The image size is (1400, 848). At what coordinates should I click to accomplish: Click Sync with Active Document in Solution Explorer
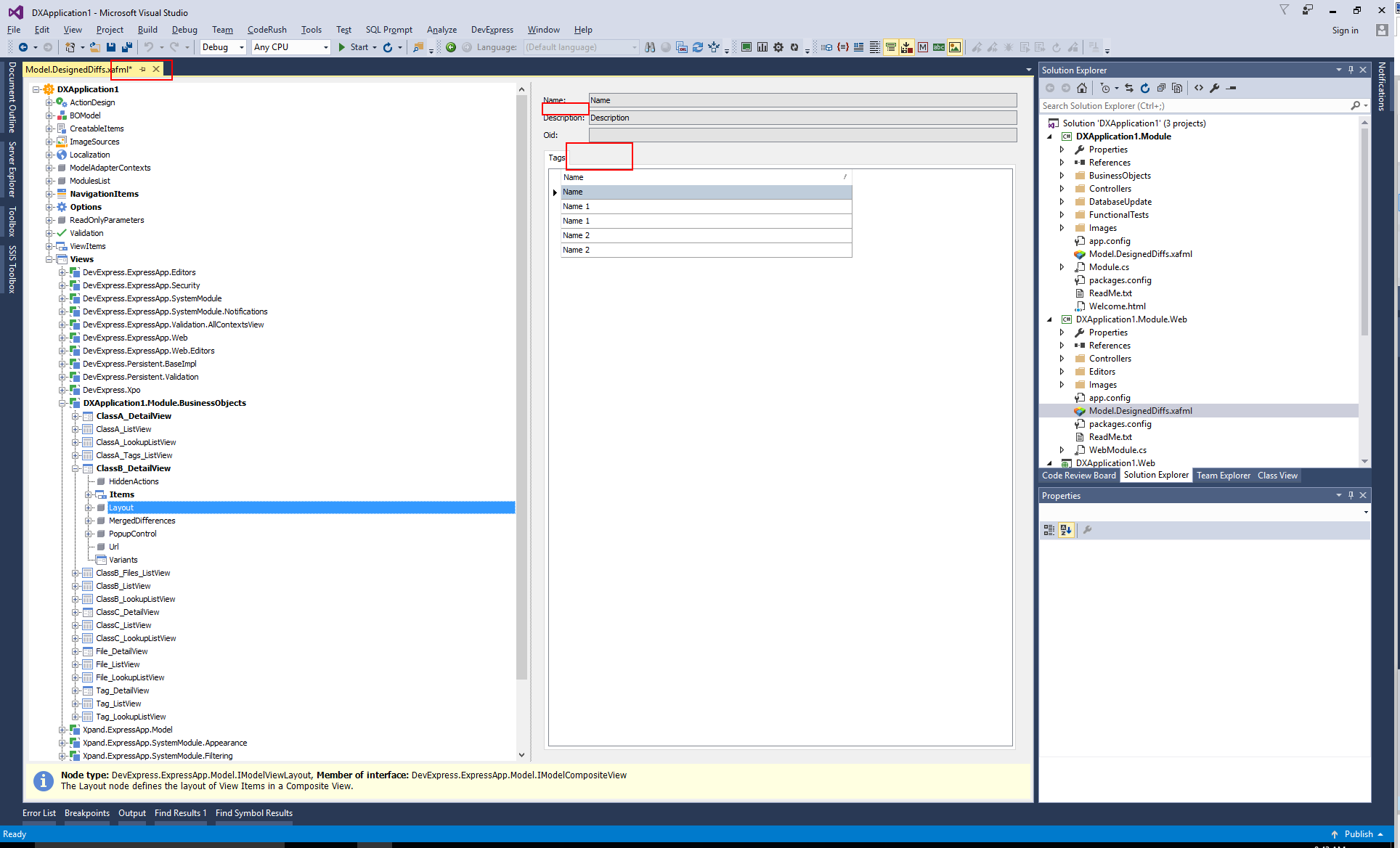[1128, 88]
